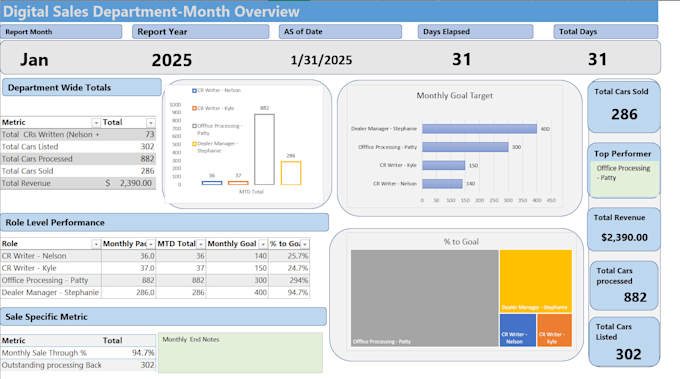Select the yellow 286 column in chart

[291, 173]
